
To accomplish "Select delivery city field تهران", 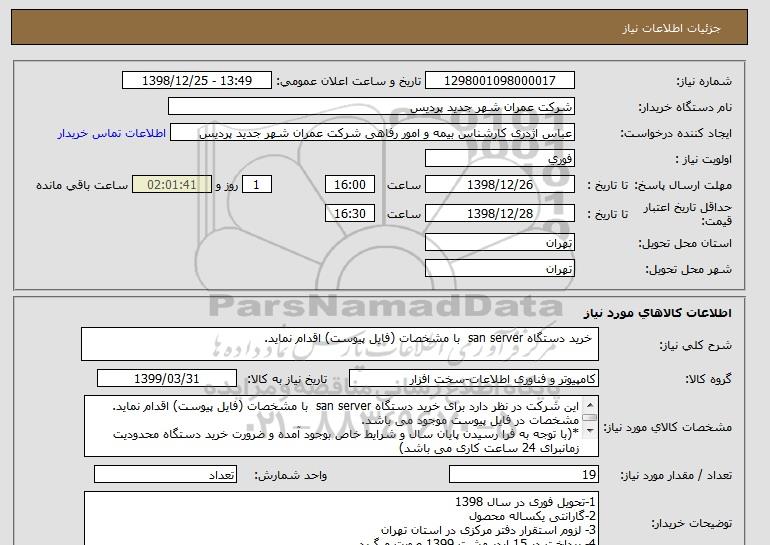I will tap(499, 269).
